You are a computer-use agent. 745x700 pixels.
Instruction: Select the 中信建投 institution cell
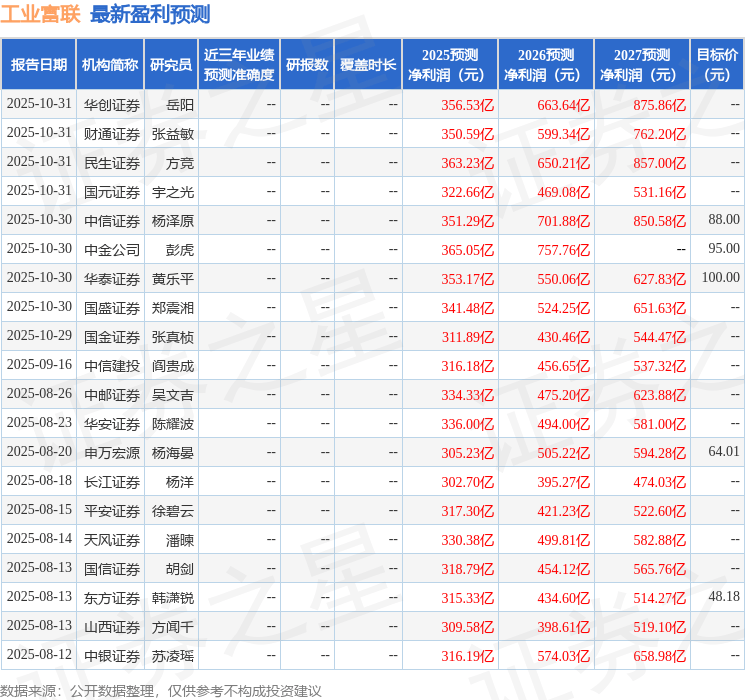112,366
